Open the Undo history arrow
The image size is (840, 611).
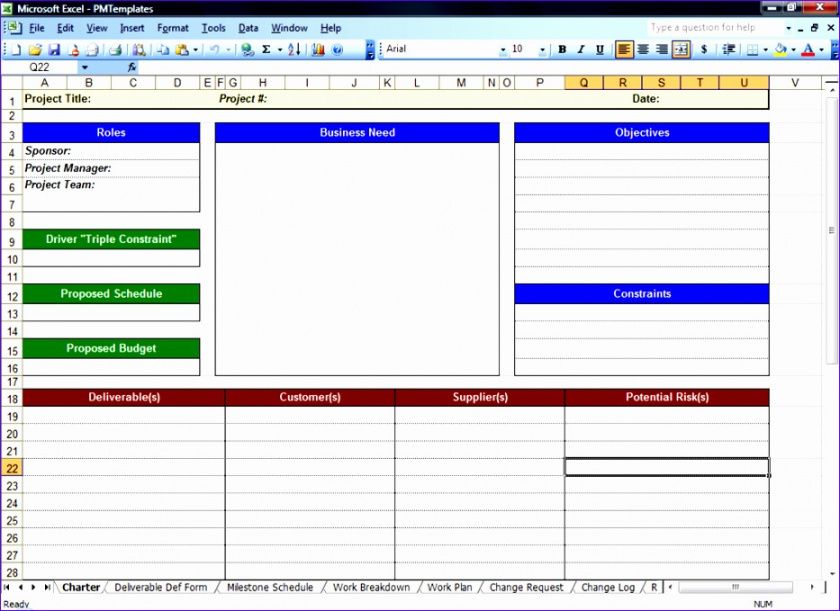228,50
